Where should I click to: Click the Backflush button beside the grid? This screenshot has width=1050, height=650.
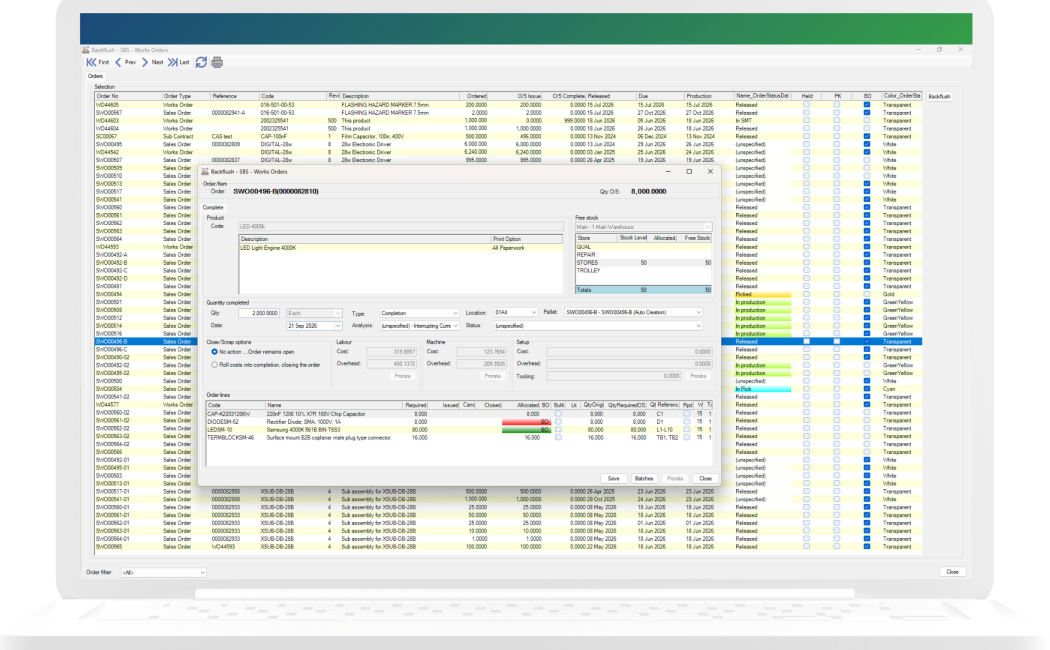939,96
